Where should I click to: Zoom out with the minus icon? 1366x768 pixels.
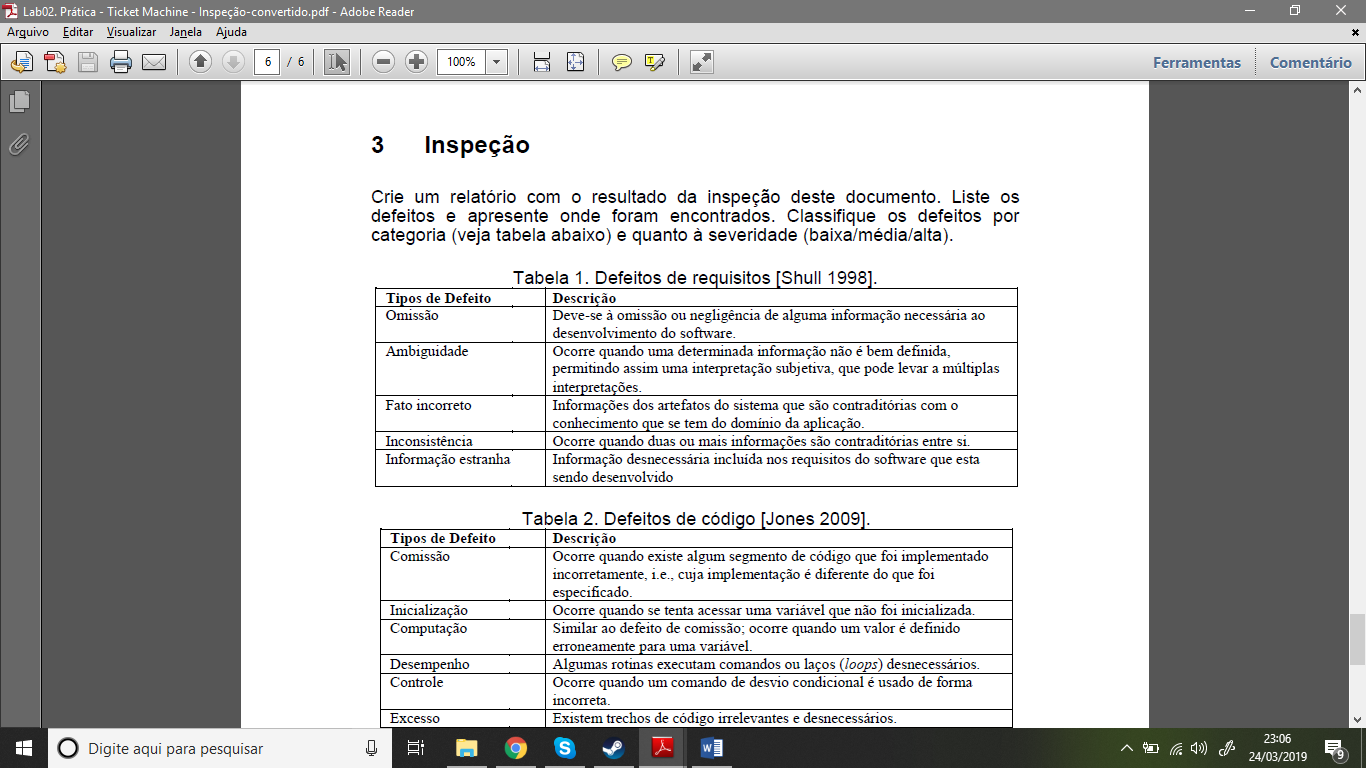(x=383, y=61)
